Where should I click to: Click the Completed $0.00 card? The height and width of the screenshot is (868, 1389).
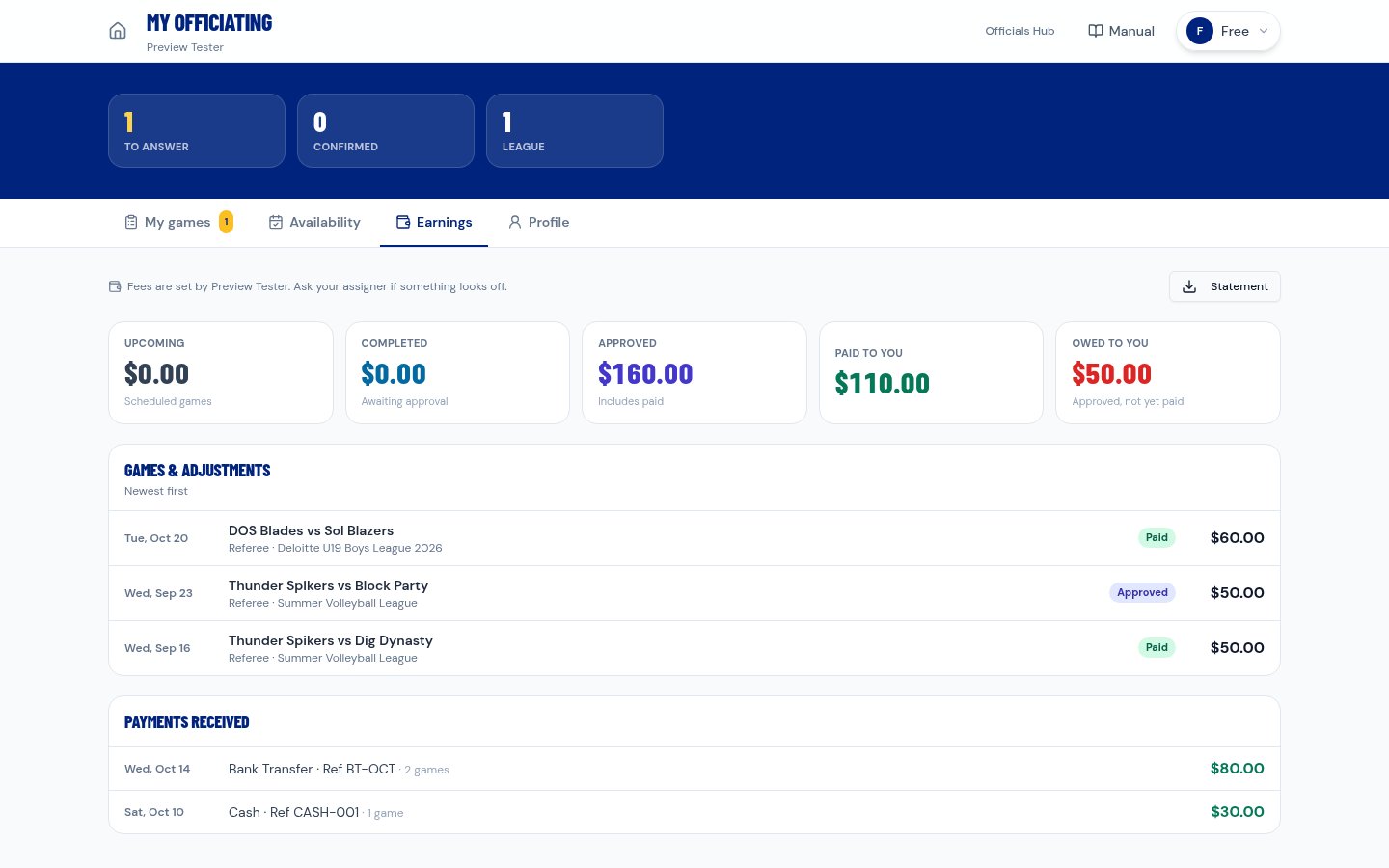tap(457, 372)
